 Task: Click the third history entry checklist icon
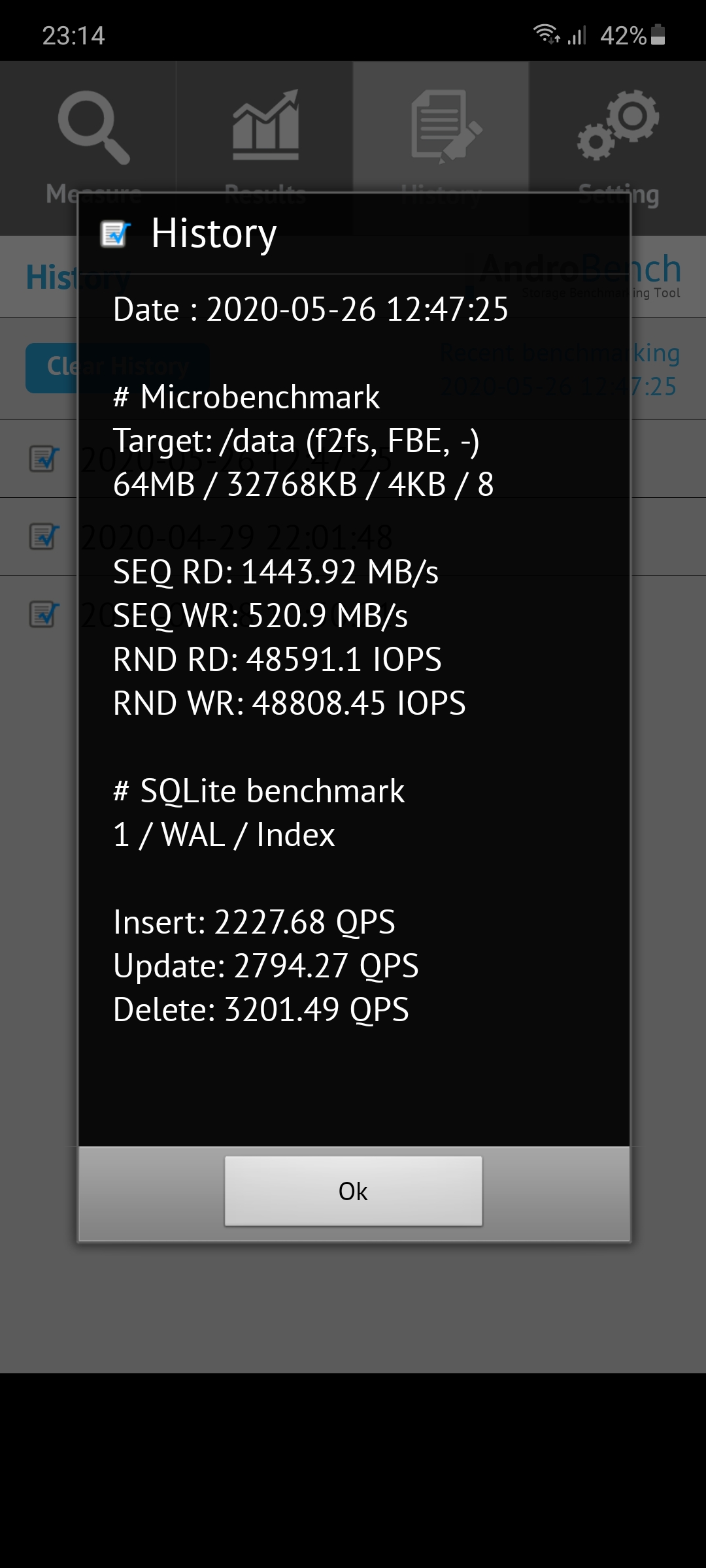coord(44,614)
